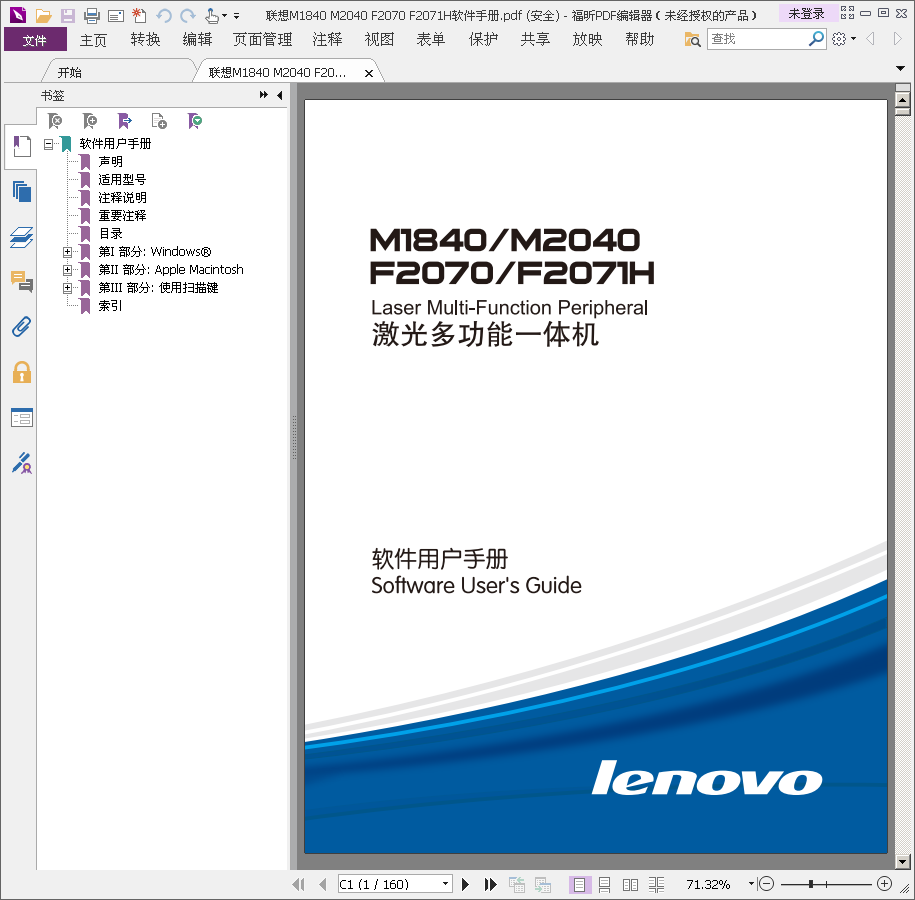
Task: Close the 联想M1840 document tab
Action: (x=369, y=74)
